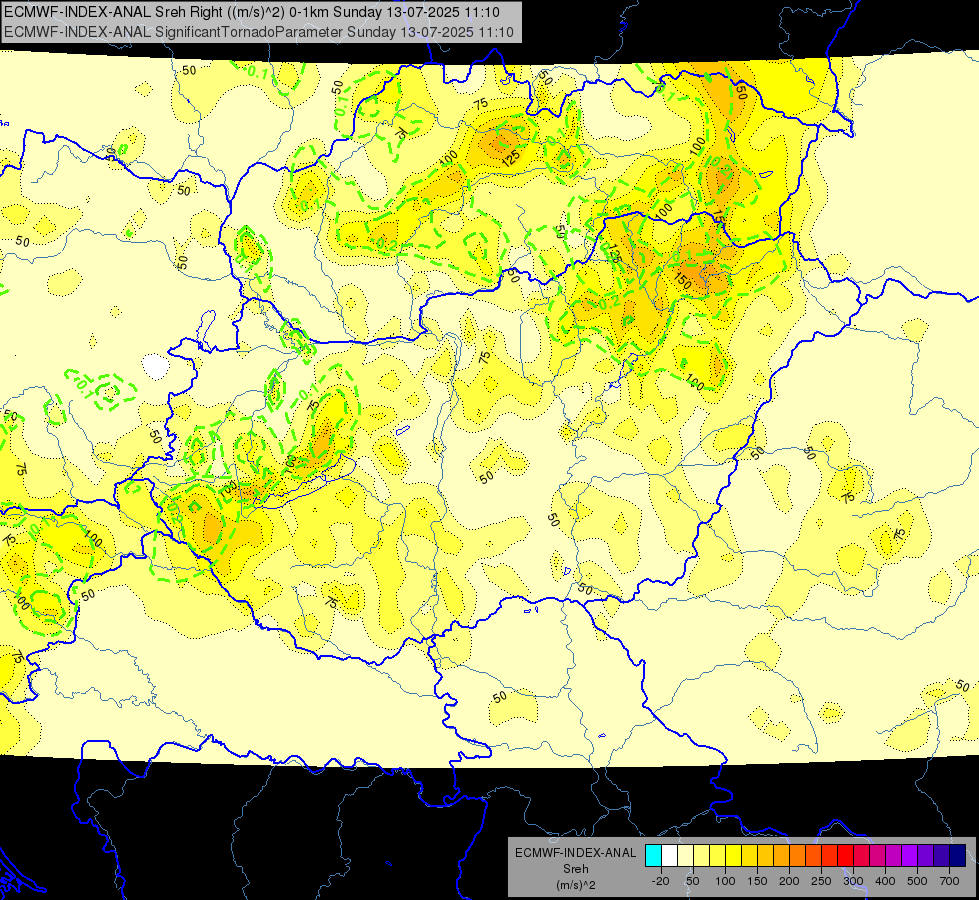Select the white swatch in the color legend
The width and height of the screenshot is (979, 900).
(669, 855)
